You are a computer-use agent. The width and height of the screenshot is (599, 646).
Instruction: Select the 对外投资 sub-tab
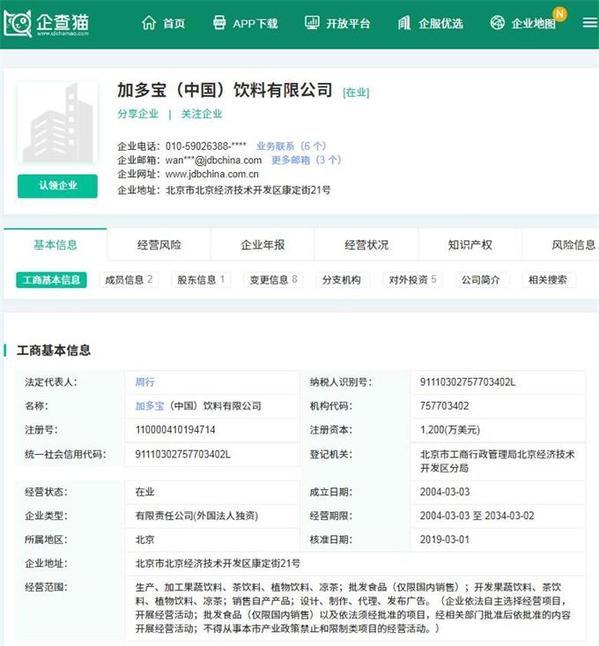click(x=413, y=280)
